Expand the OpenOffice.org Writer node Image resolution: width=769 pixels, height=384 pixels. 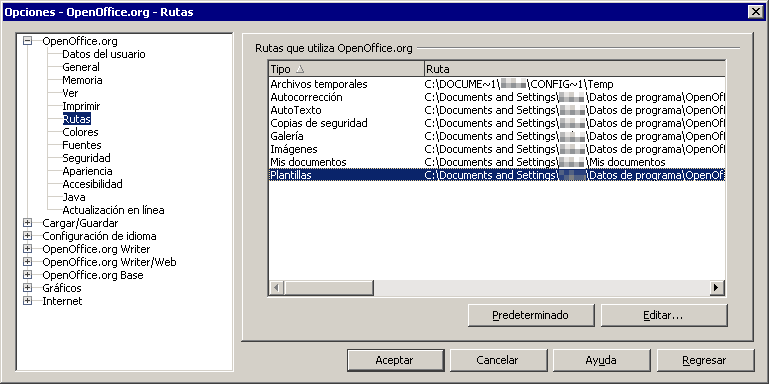pos(27,249)
